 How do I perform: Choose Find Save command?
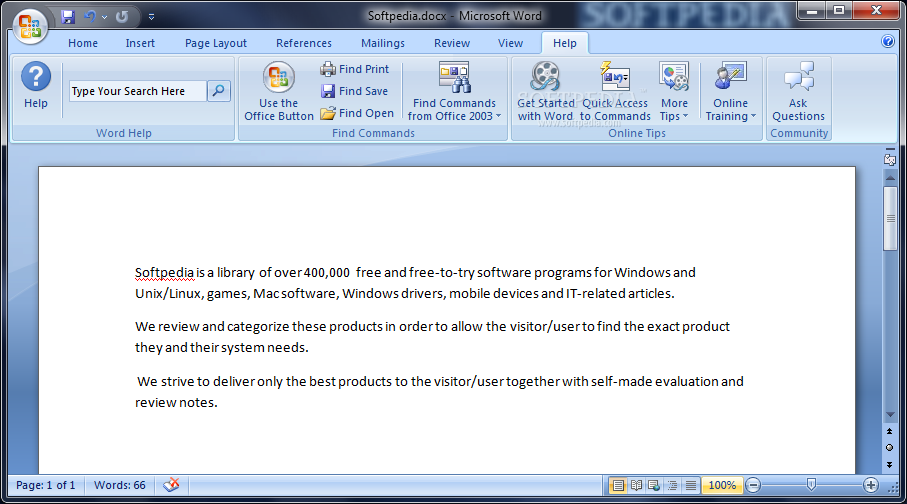point(355,91)
